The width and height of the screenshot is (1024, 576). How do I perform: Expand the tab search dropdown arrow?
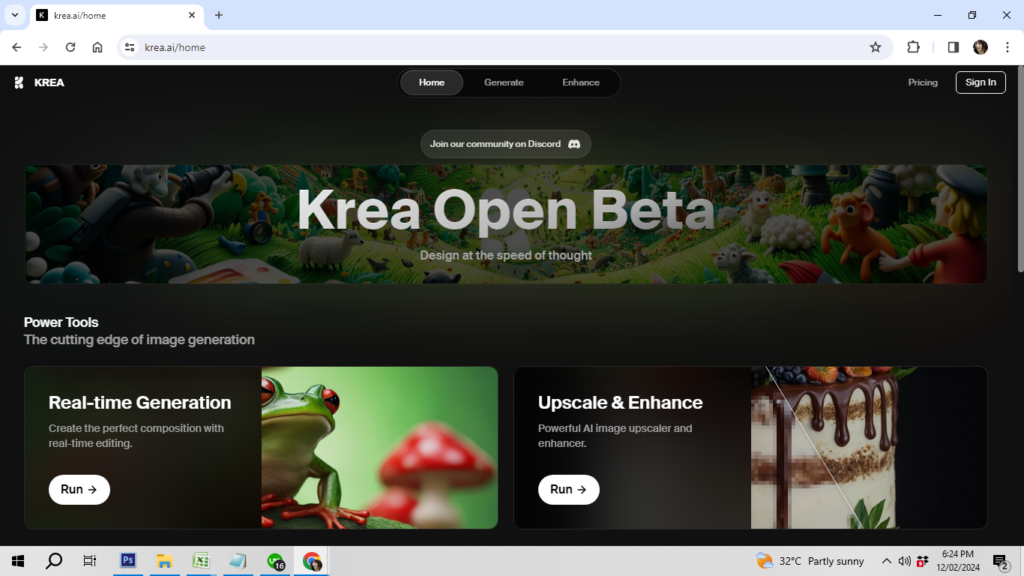15,15
